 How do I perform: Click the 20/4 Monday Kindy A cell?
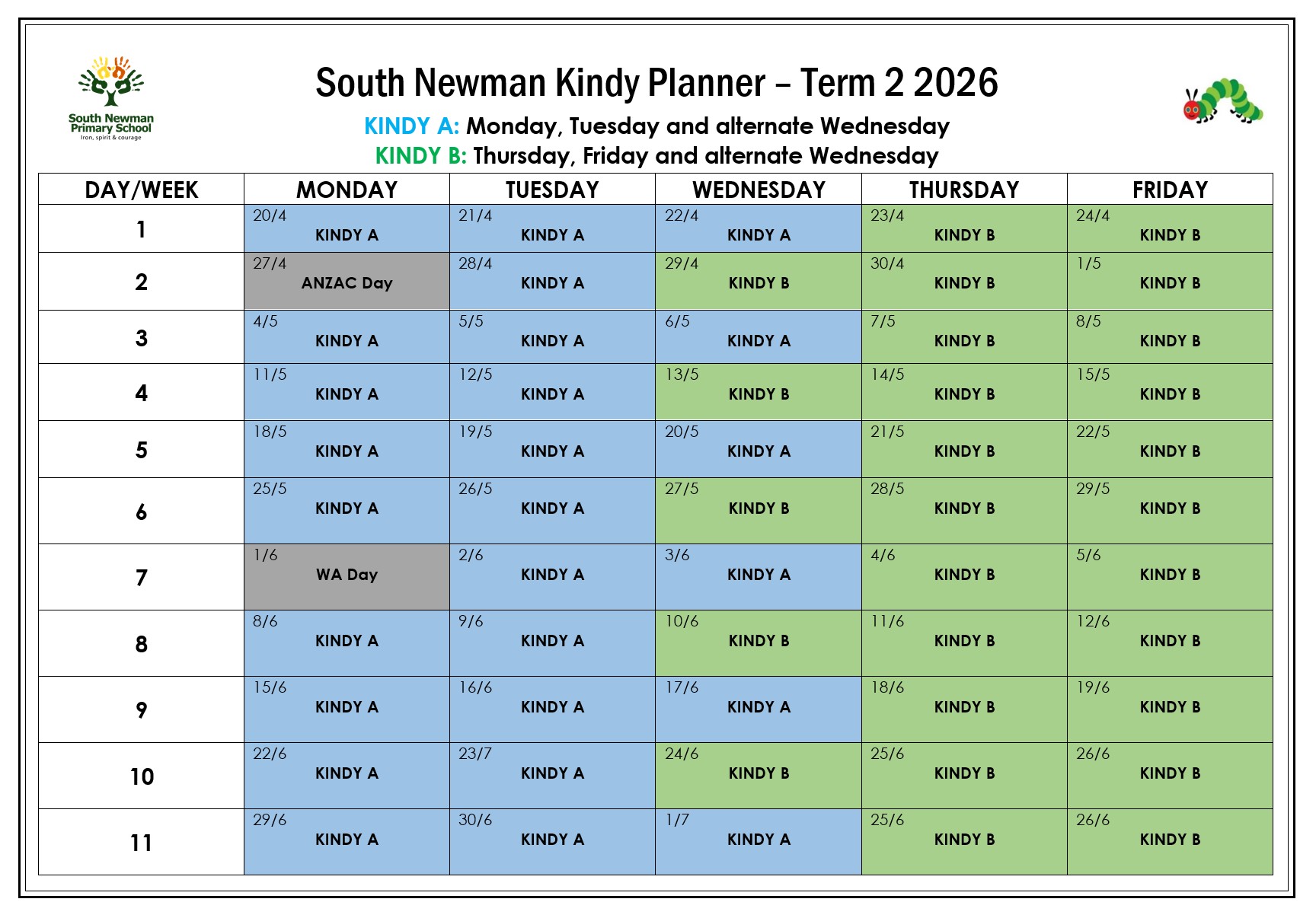347,228
